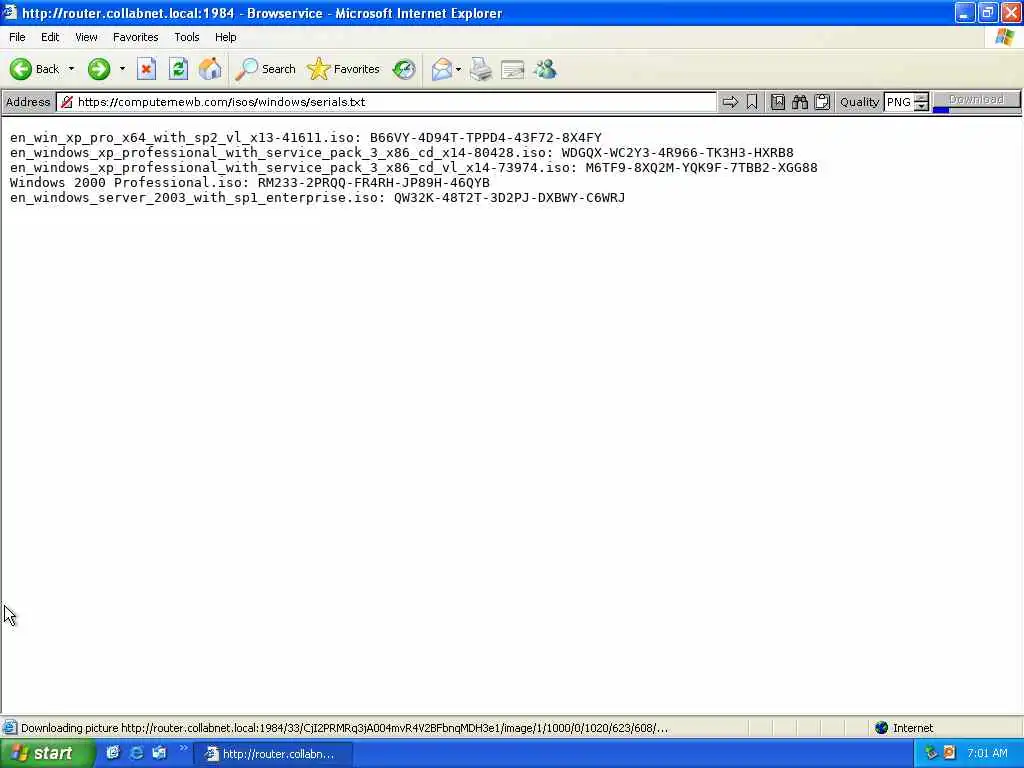Open the Tools menu
1024x768 pixels.
(186, 37)
